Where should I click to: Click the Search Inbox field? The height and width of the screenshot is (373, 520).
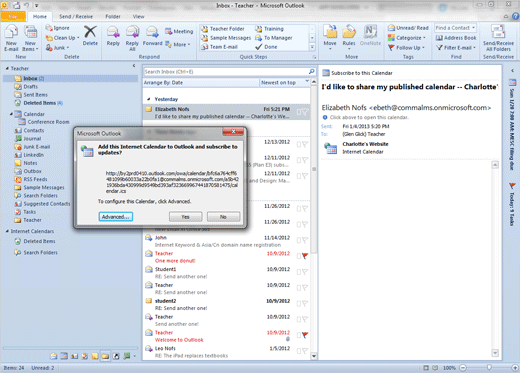226,72
